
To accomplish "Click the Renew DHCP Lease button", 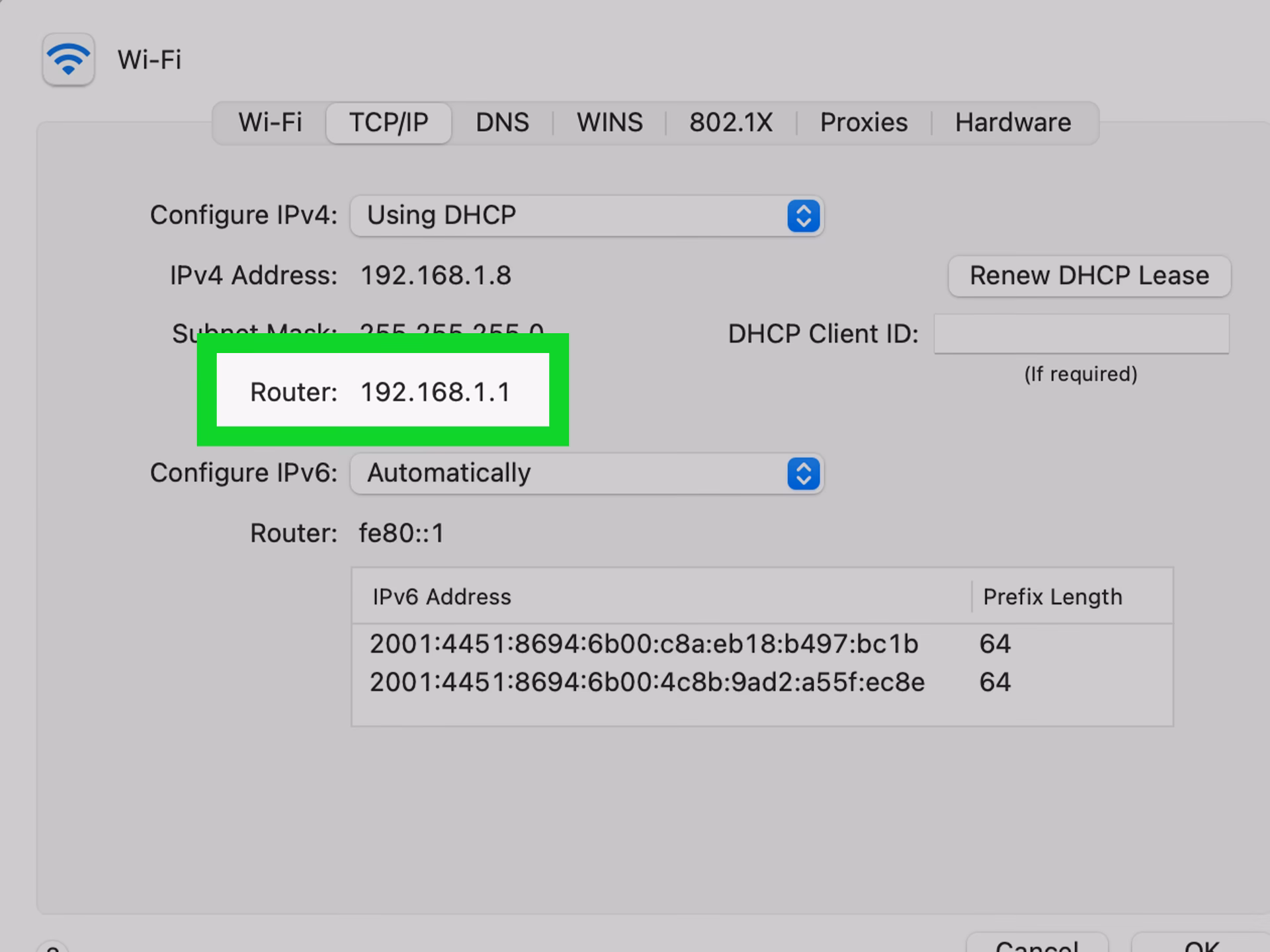I will click(1089, 276).
